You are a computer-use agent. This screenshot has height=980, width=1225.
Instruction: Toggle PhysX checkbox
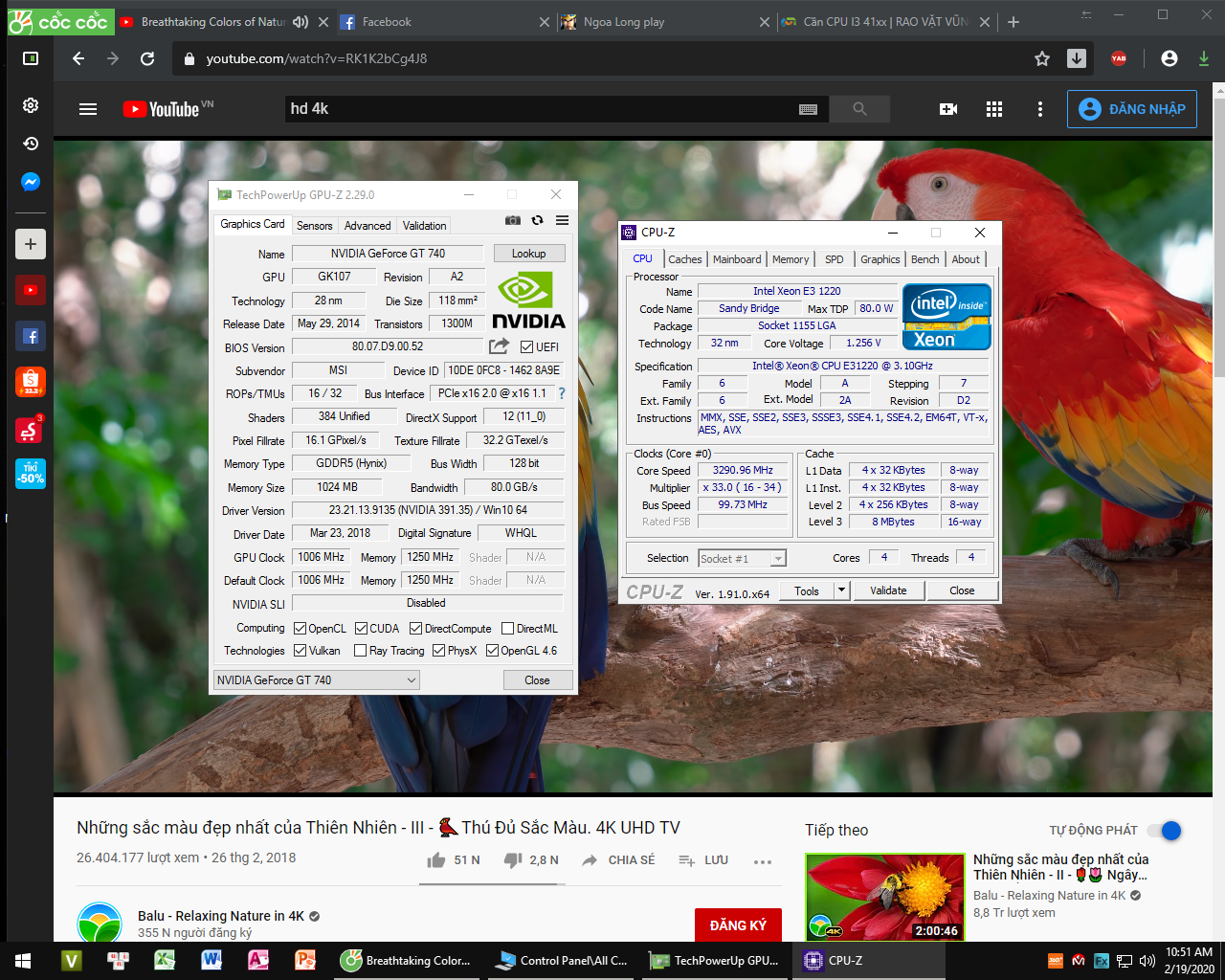click(x=438, y=651)
